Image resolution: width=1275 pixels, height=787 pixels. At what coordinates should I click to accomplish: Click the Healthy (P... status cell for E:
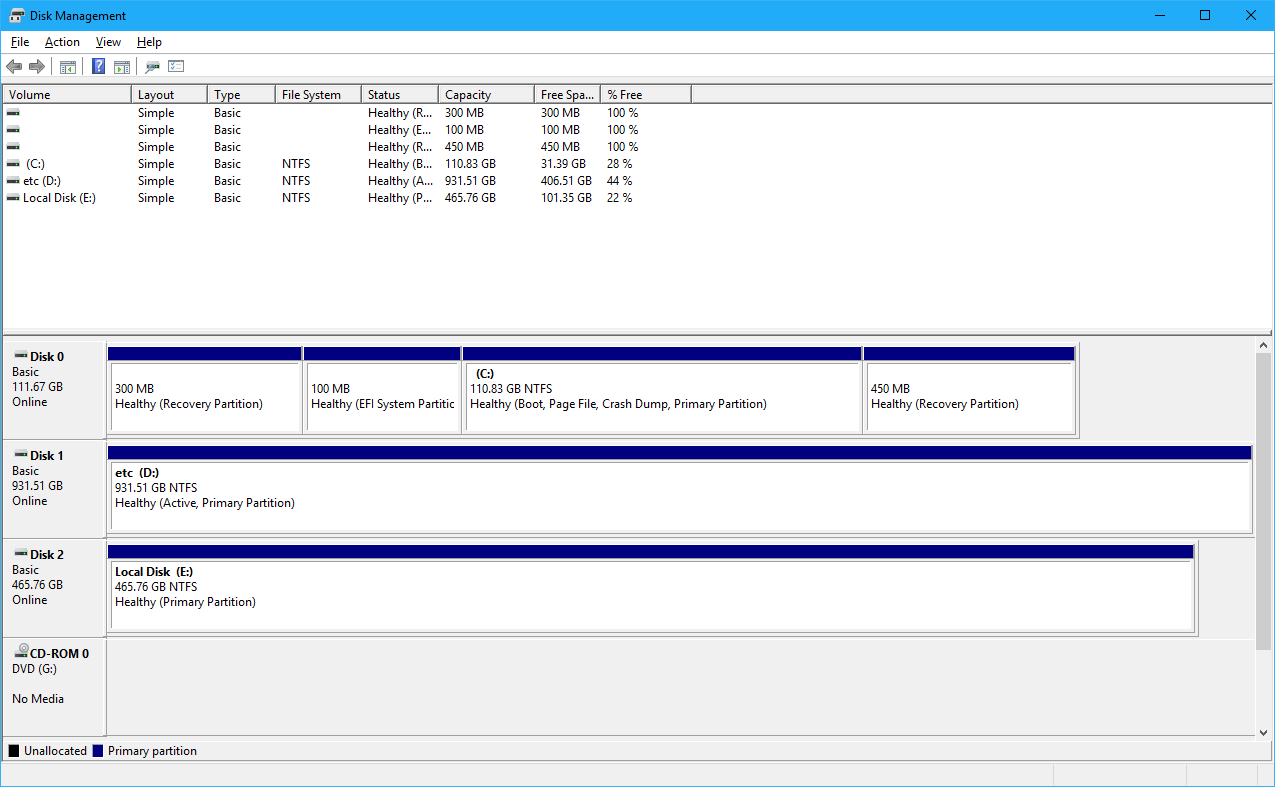400,198
